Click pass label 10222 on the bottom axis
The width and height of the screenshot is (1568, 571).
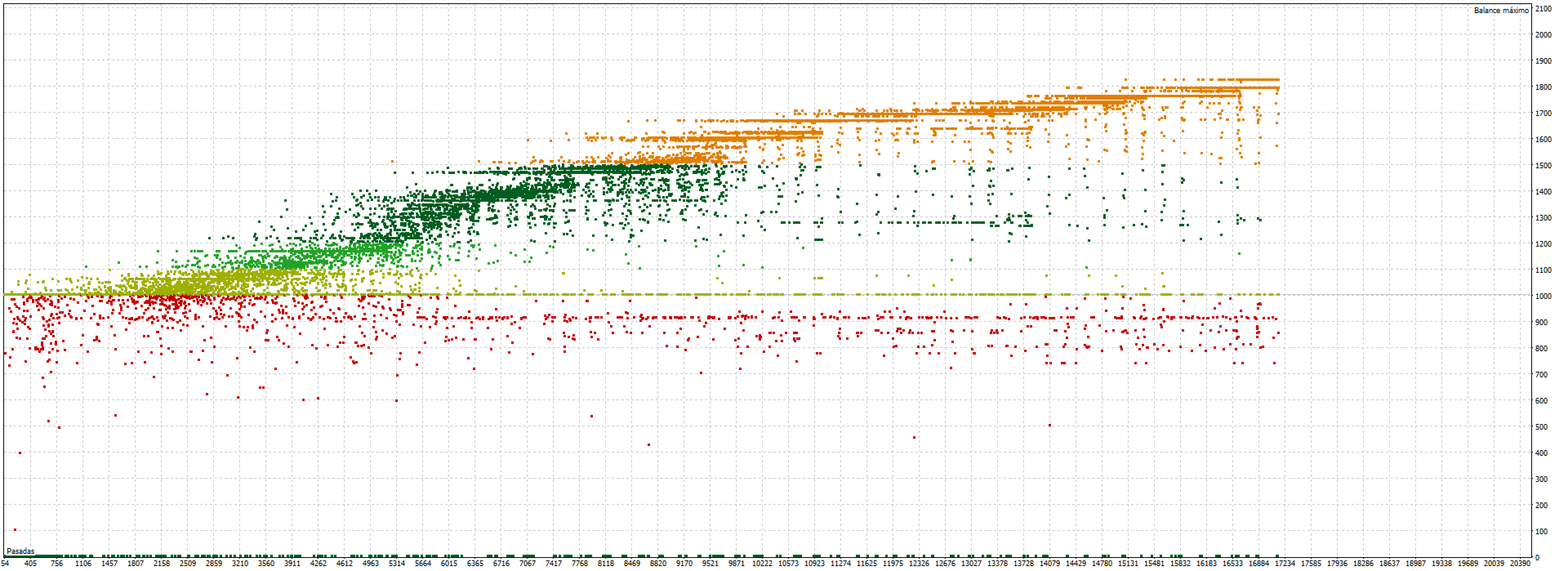pos(763,564)
